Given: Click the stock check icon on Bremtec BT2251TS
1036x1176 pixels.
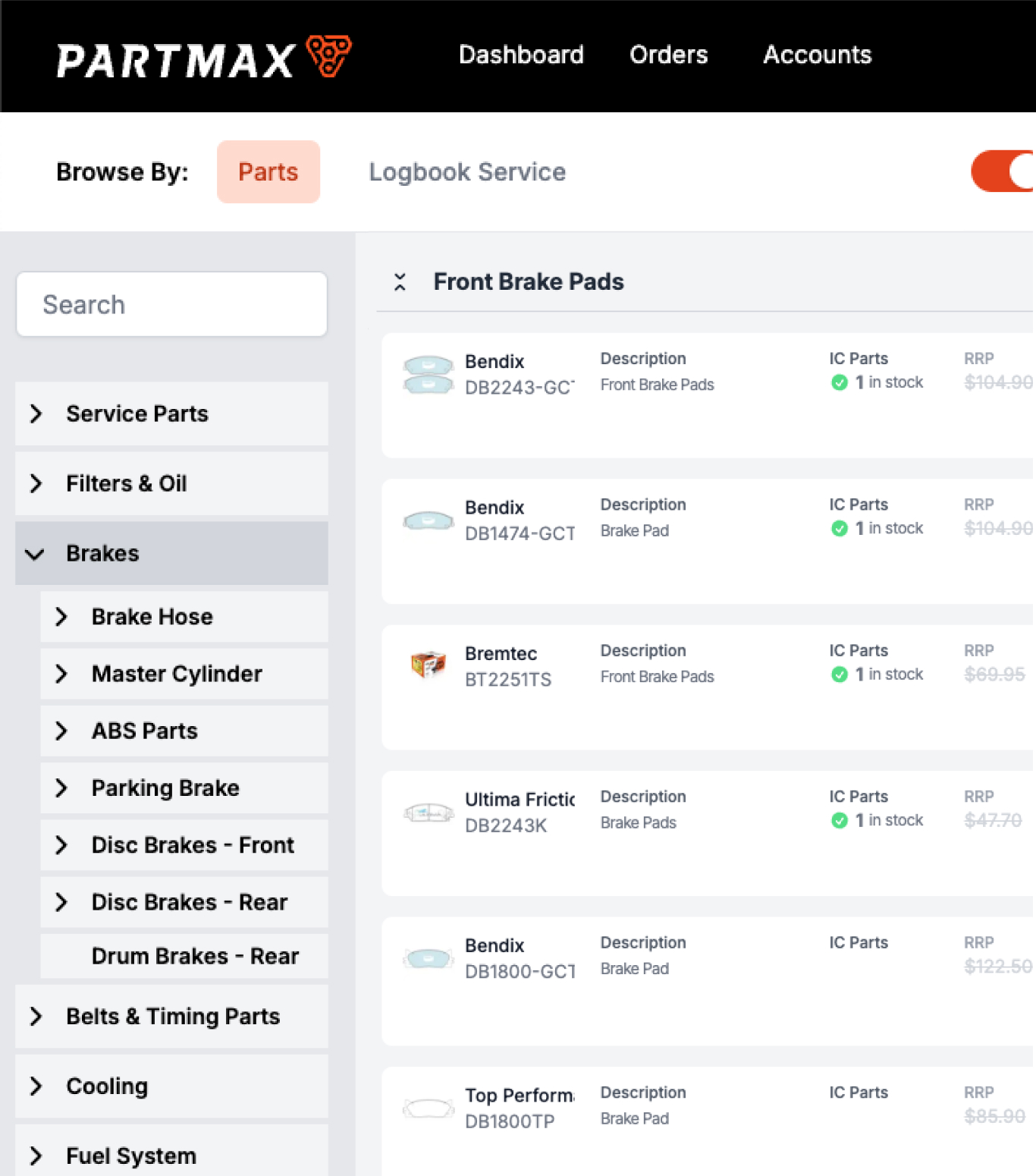Looking at the screenshot, I should 840,674.
